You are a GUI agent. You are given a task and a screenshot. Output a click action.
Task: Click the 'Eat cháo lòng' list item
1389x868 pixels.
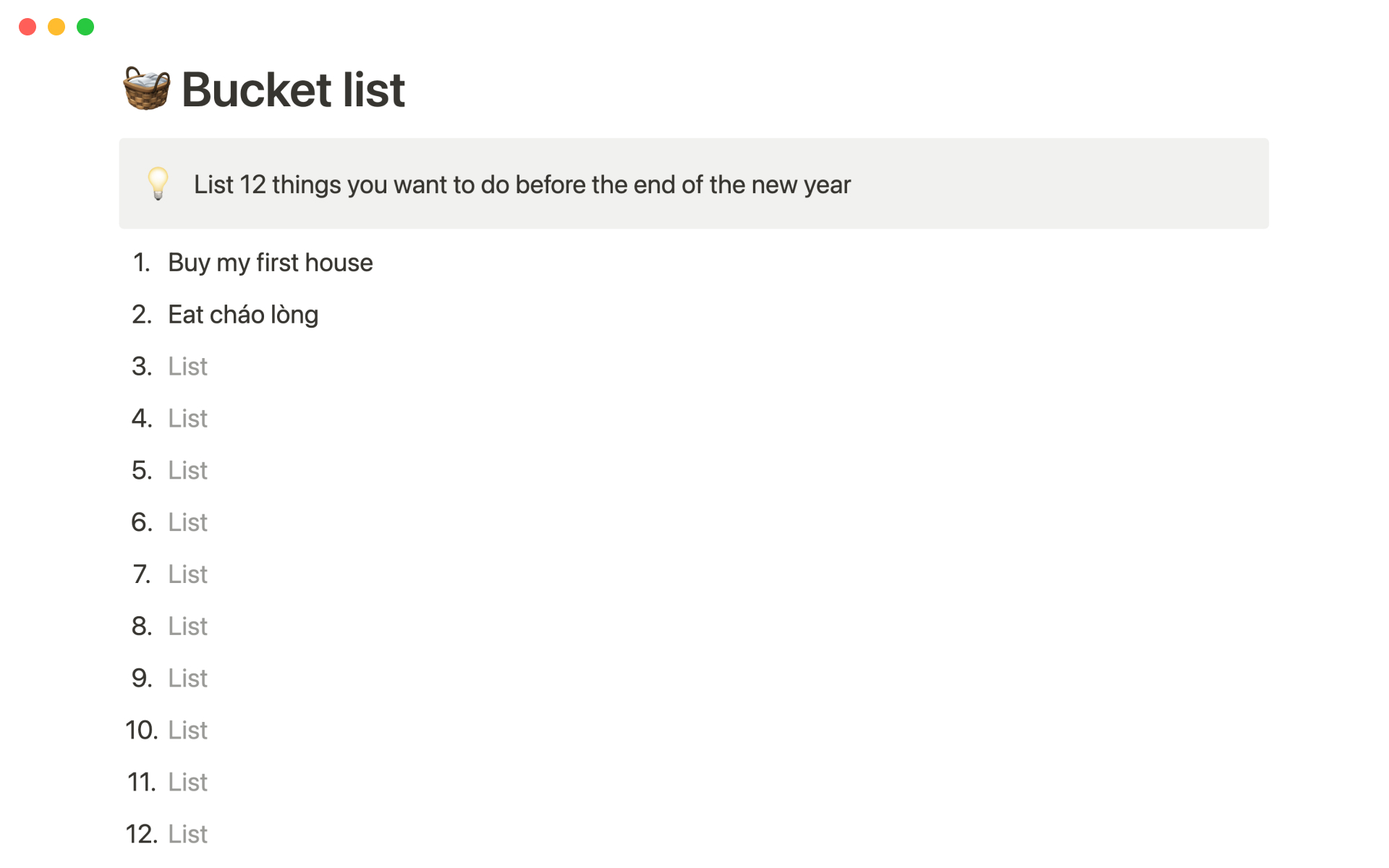click(x=243, y=315)
